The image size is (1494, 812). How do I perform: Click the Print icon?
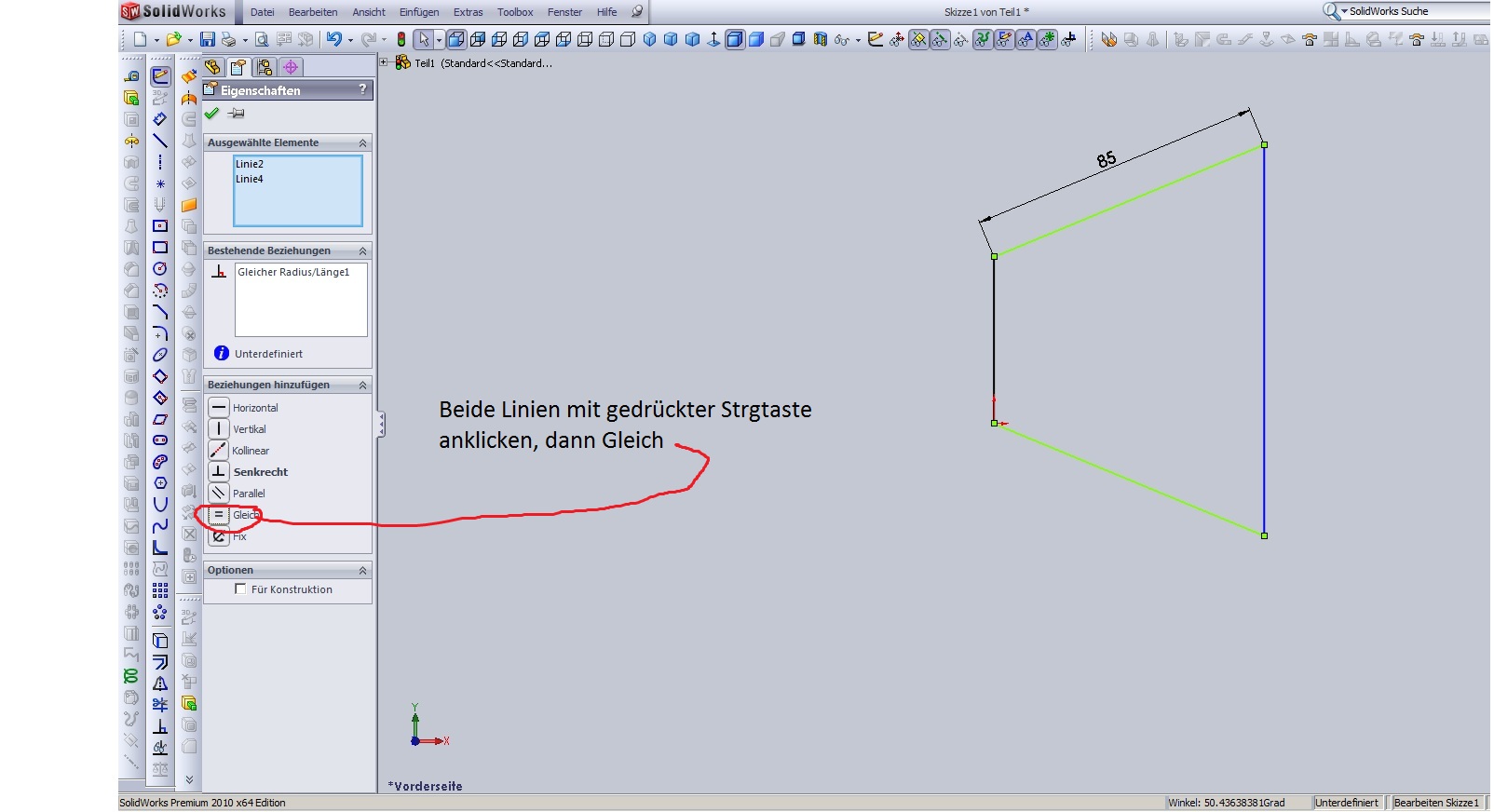click(228, 39)
